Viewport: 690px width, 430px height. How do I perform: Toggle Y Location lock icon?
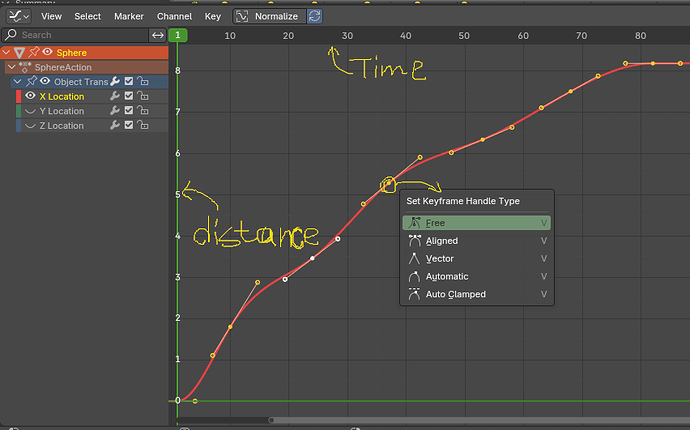[143, 110]
